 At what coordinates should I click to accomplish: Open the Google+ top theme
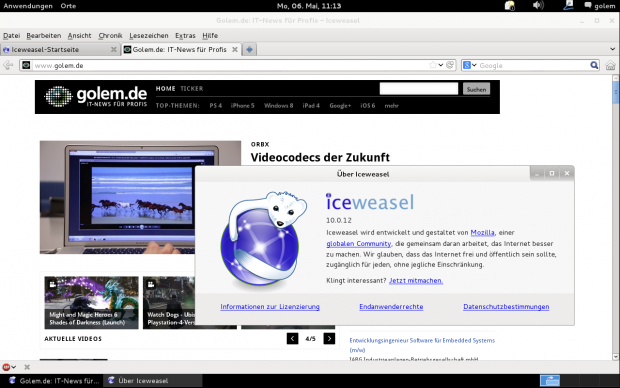[x=340, y=106]
